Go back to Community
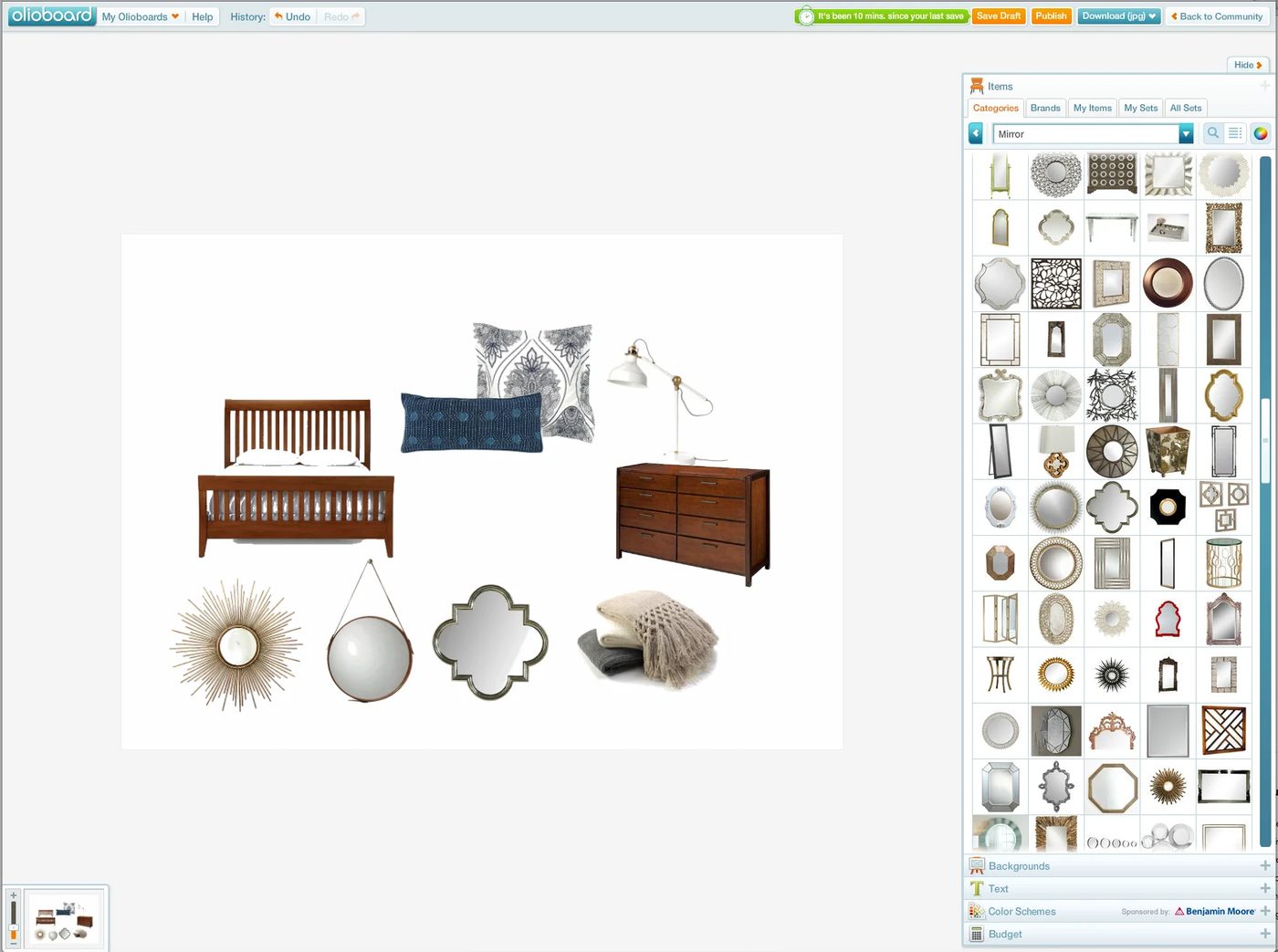 pos(1217,16)
